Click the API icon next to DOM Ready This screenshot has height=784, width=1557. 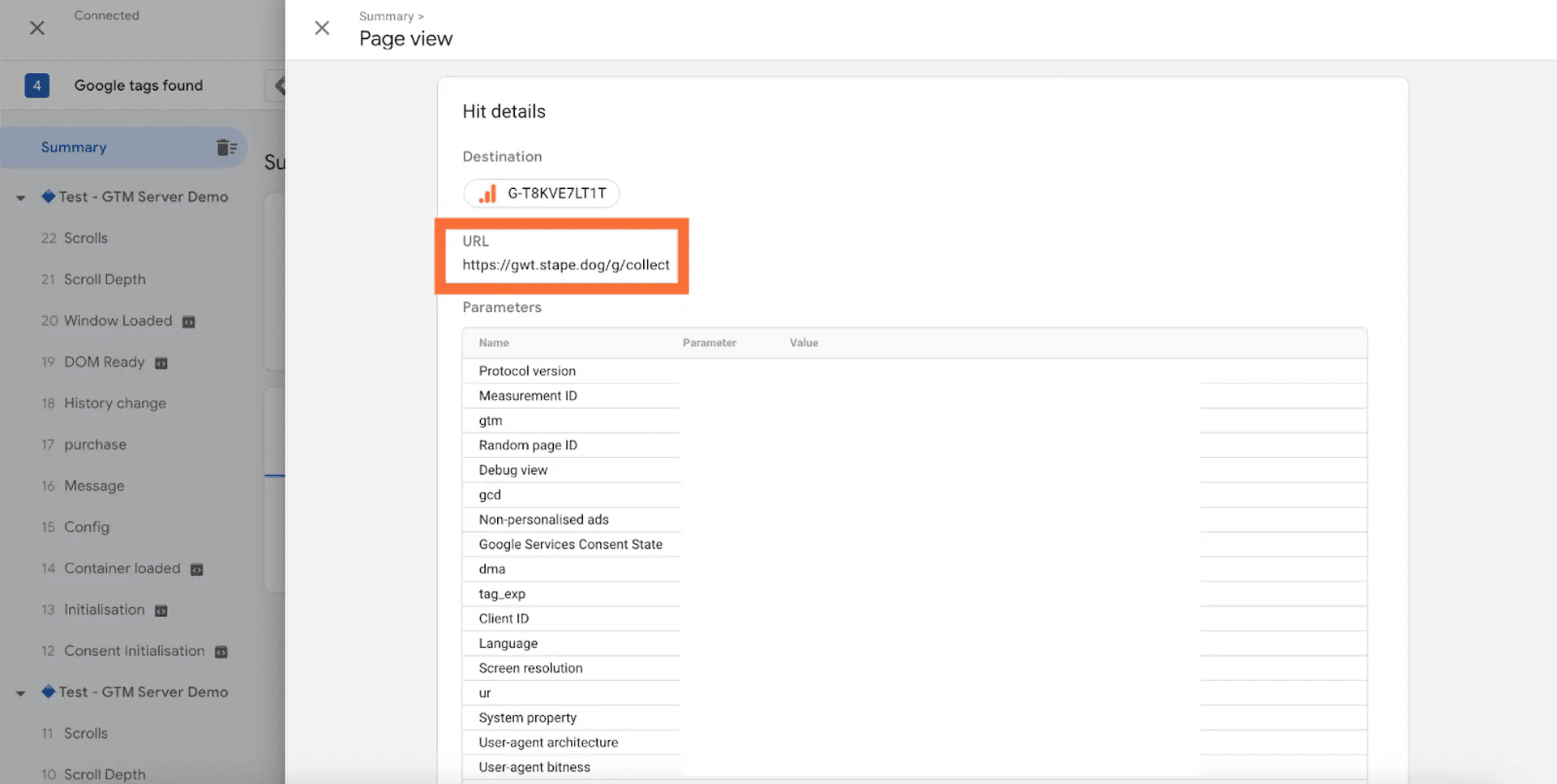[x=161, y=363]
